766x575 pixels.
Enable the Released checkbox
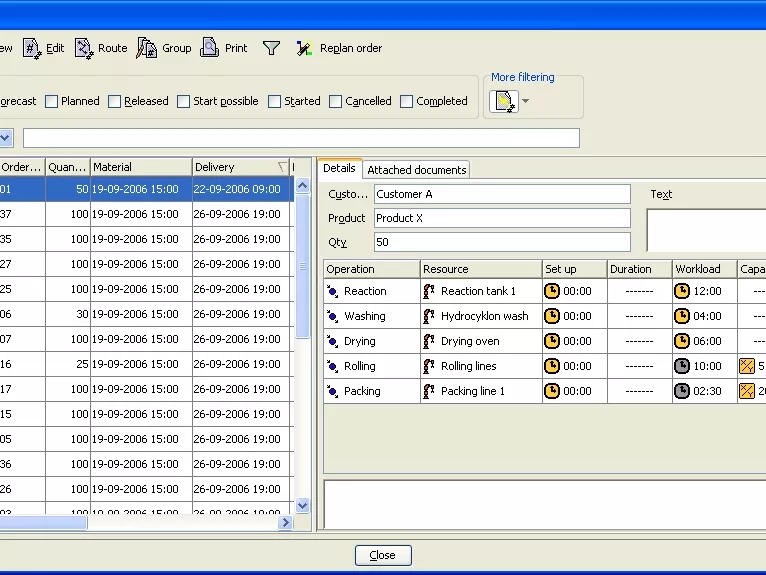(x=114, y=102)
